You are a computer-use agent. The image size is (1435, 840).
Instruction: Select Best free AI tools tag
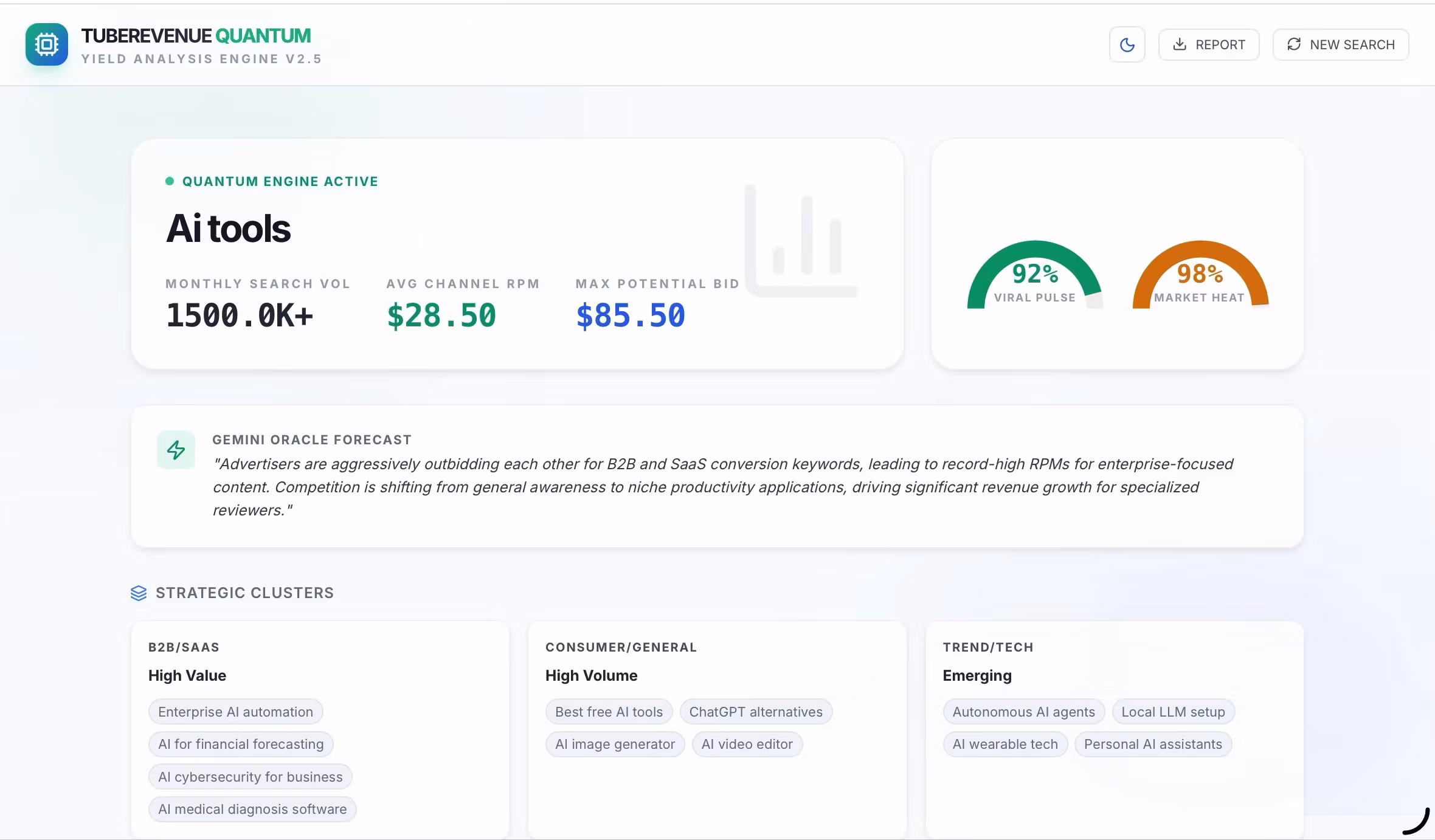609,712
